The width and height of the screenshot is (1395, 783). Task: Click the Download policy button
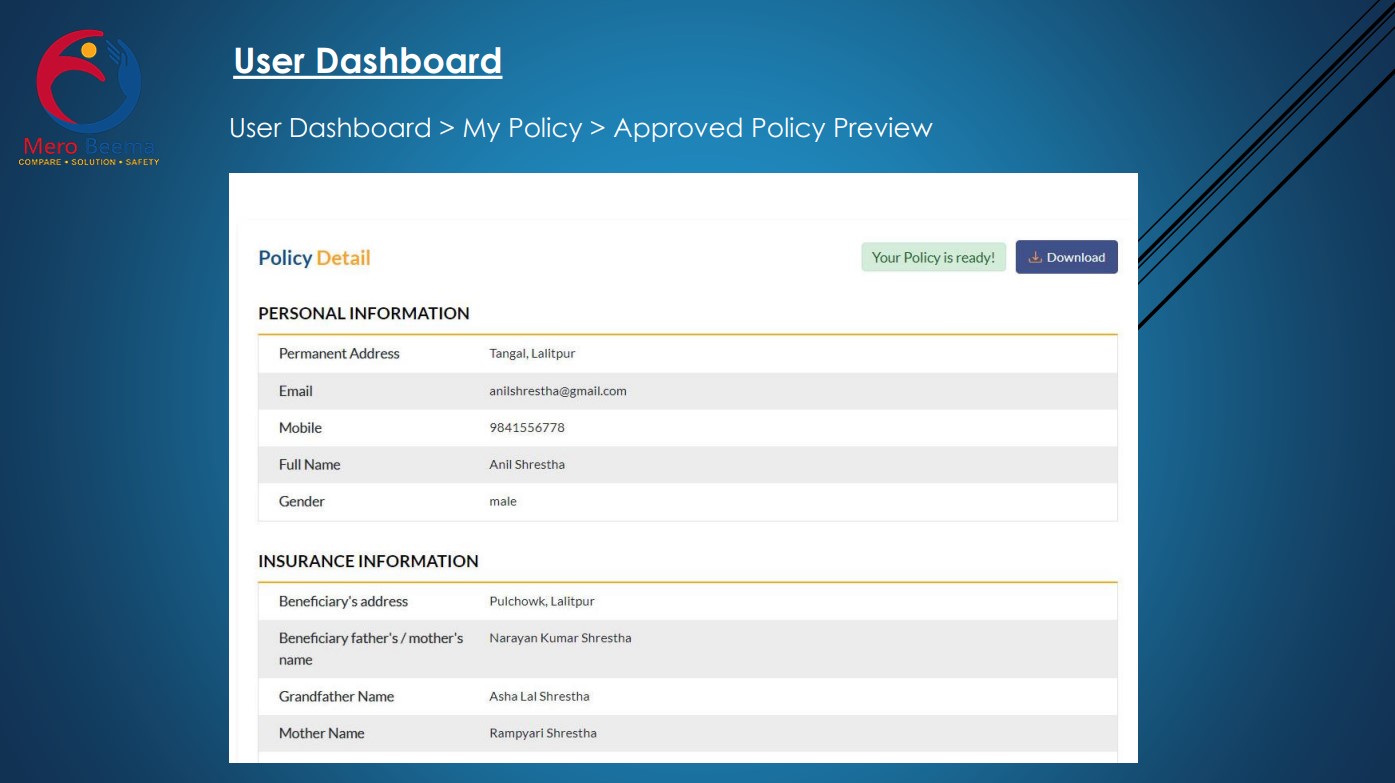pyautogui.click(x=1066, y=257)
